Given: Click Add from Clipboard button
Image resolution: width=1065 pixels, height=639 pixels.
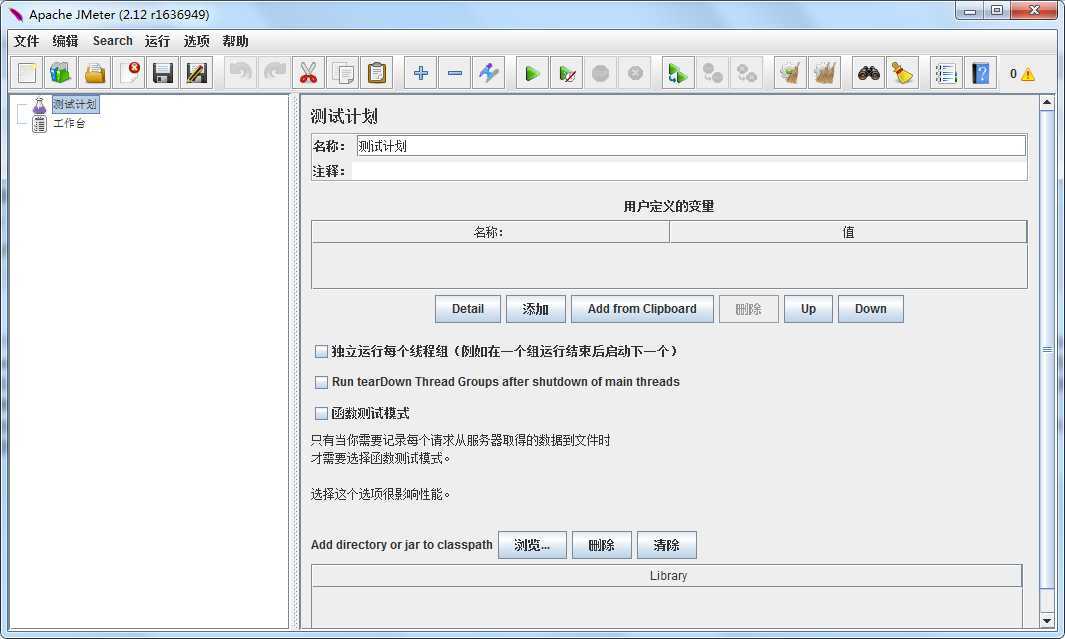Looking at the screenshot, I should click(642, 309).
